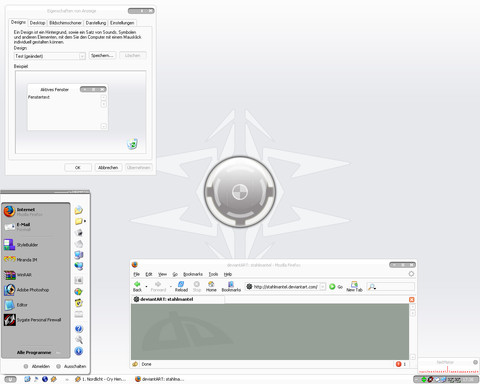Viewport: 480px width, 384px height.
Task: Open the Bookmarks toolbar icon
Action: click(231, 284)
